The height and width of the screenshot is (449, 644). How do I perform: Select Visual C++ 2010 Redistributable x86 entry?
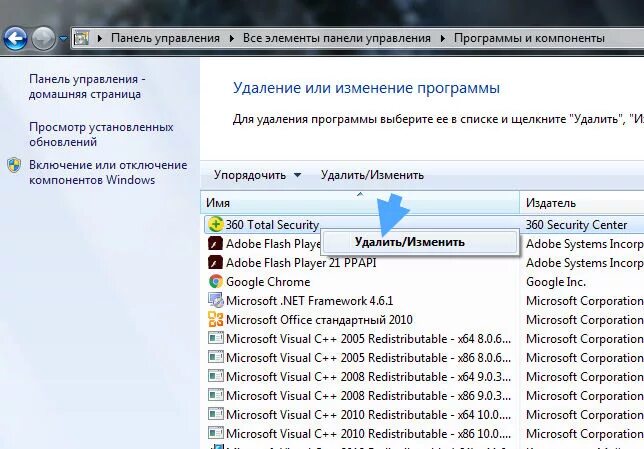point(368,433)
